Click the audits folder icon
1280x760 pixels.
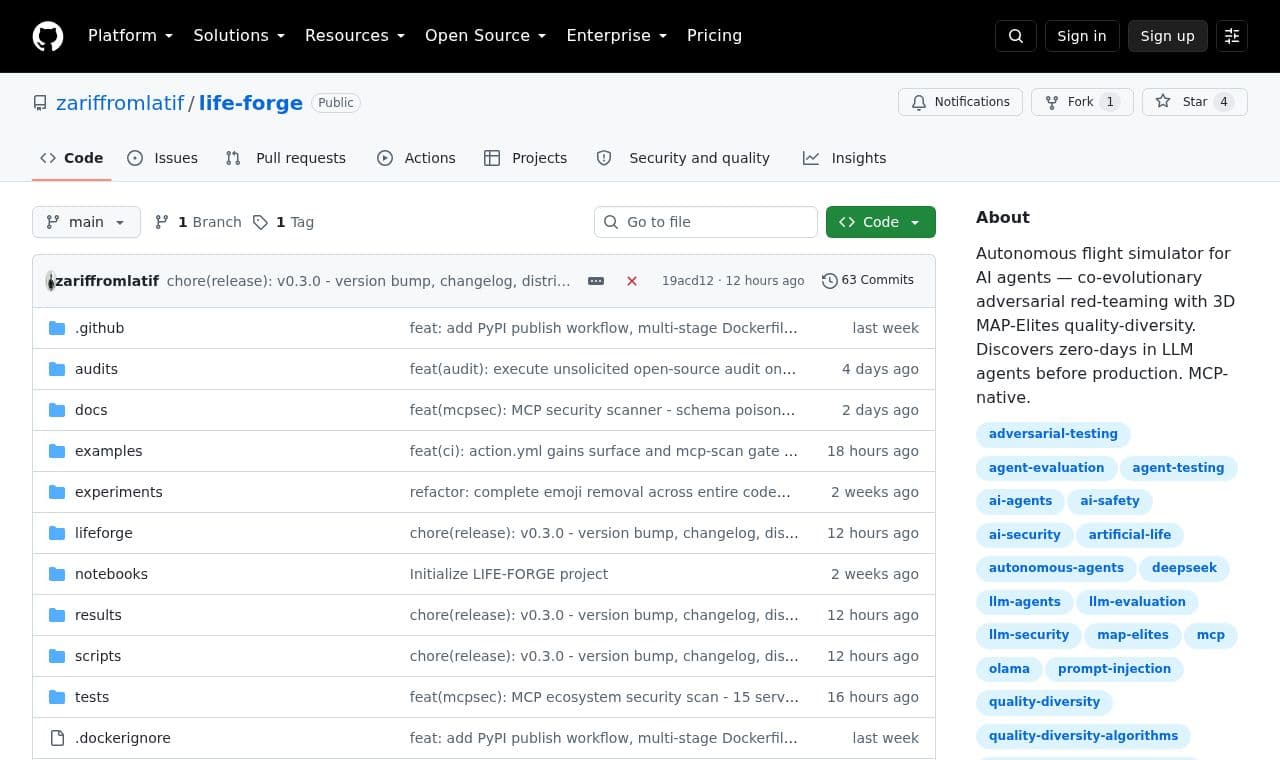coord(57,369)
